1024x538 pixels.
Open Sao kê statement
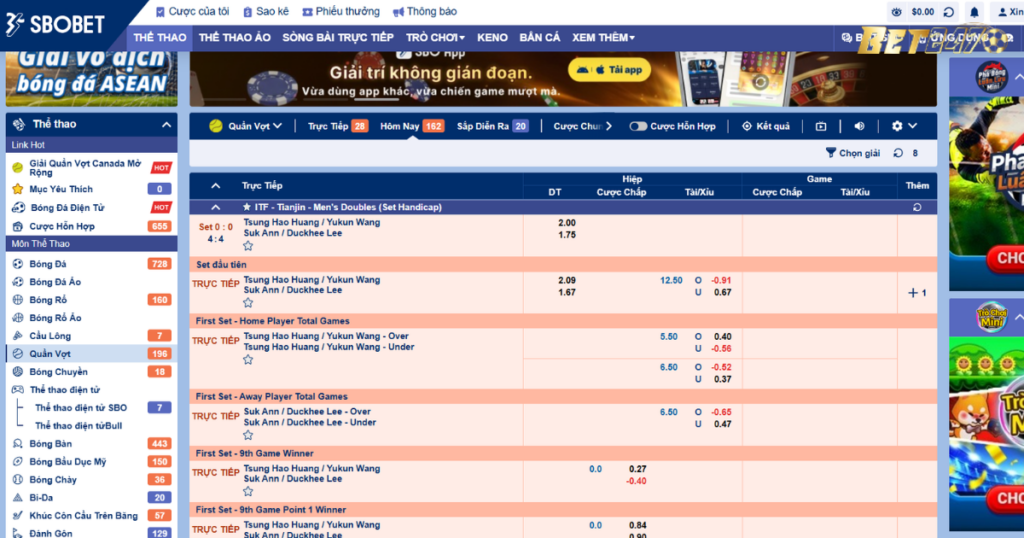click(266, 11)
